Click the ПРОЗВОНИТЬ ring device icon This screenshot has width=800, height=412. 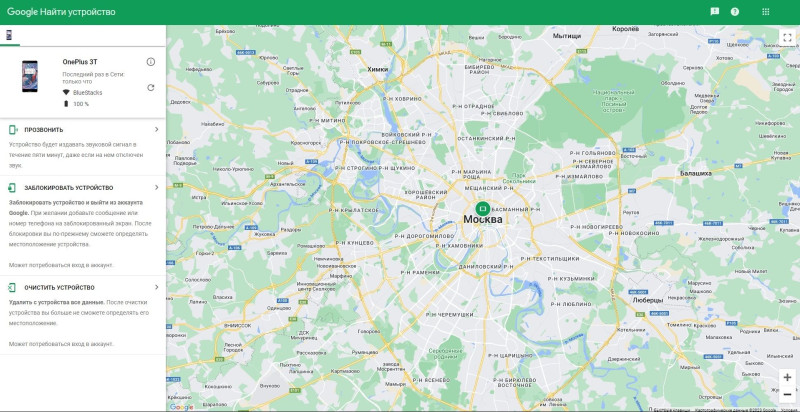click(13, 130)
